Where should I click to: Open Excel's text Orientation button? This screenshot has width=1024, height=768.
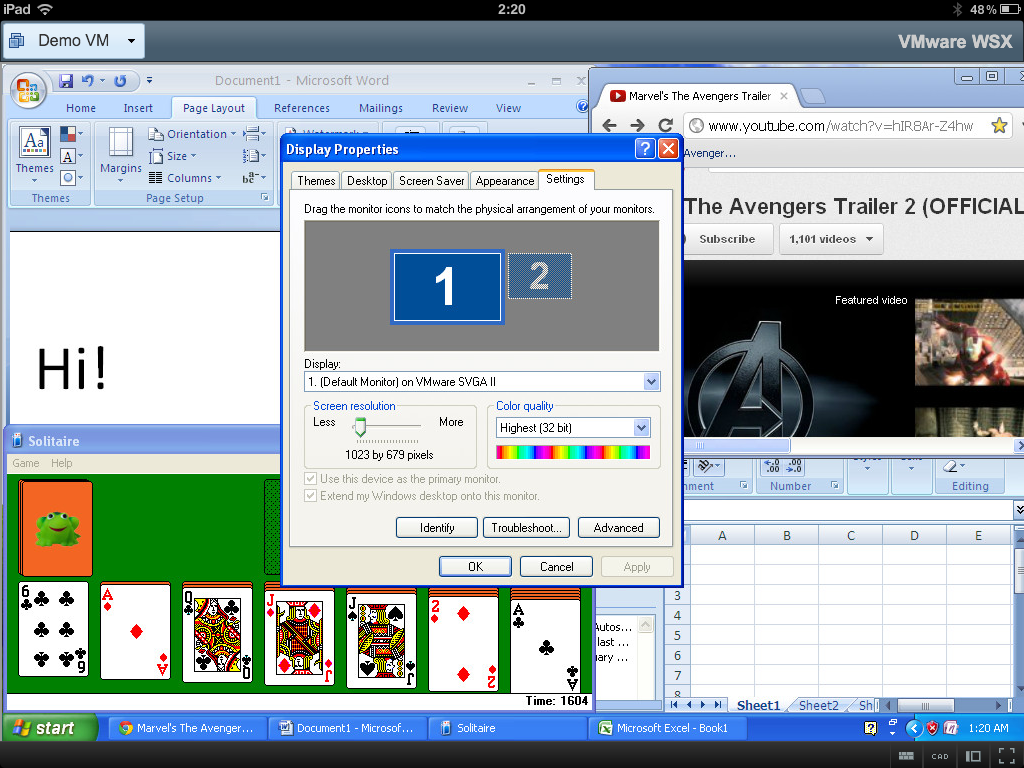click(709, 466)
